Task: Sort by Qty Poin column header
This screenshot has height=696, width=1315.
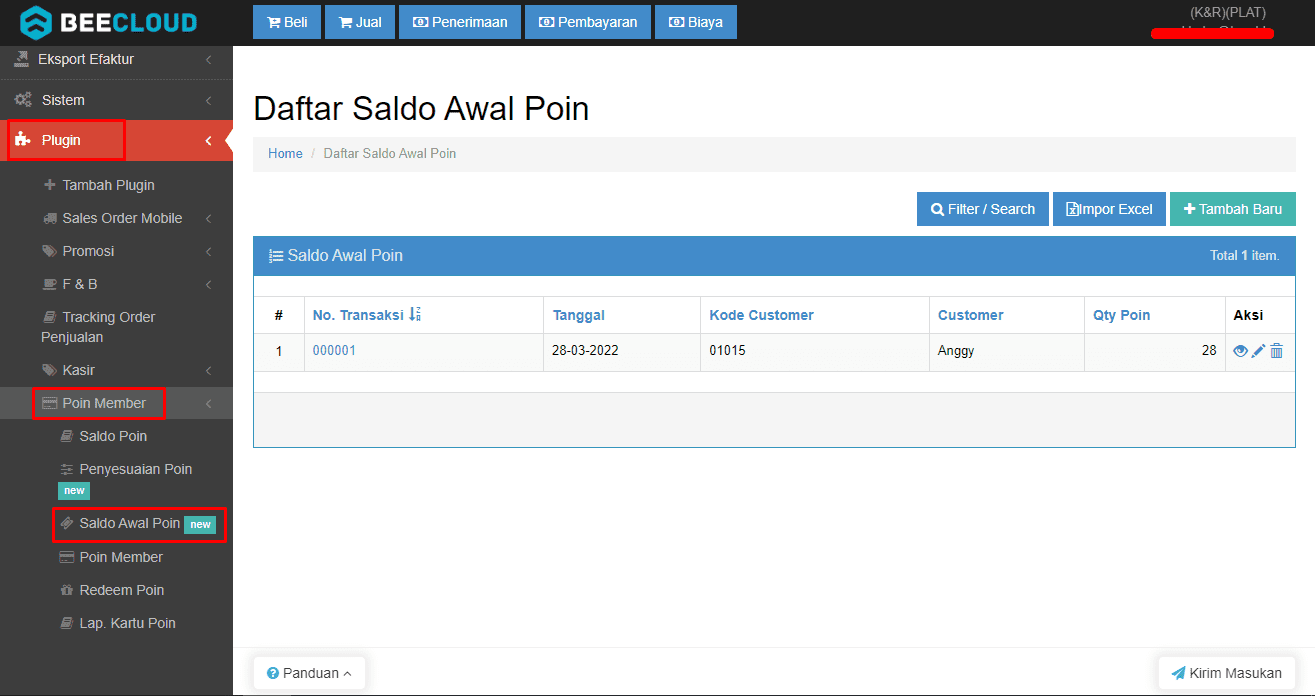Action: [x=1122, y=315]
